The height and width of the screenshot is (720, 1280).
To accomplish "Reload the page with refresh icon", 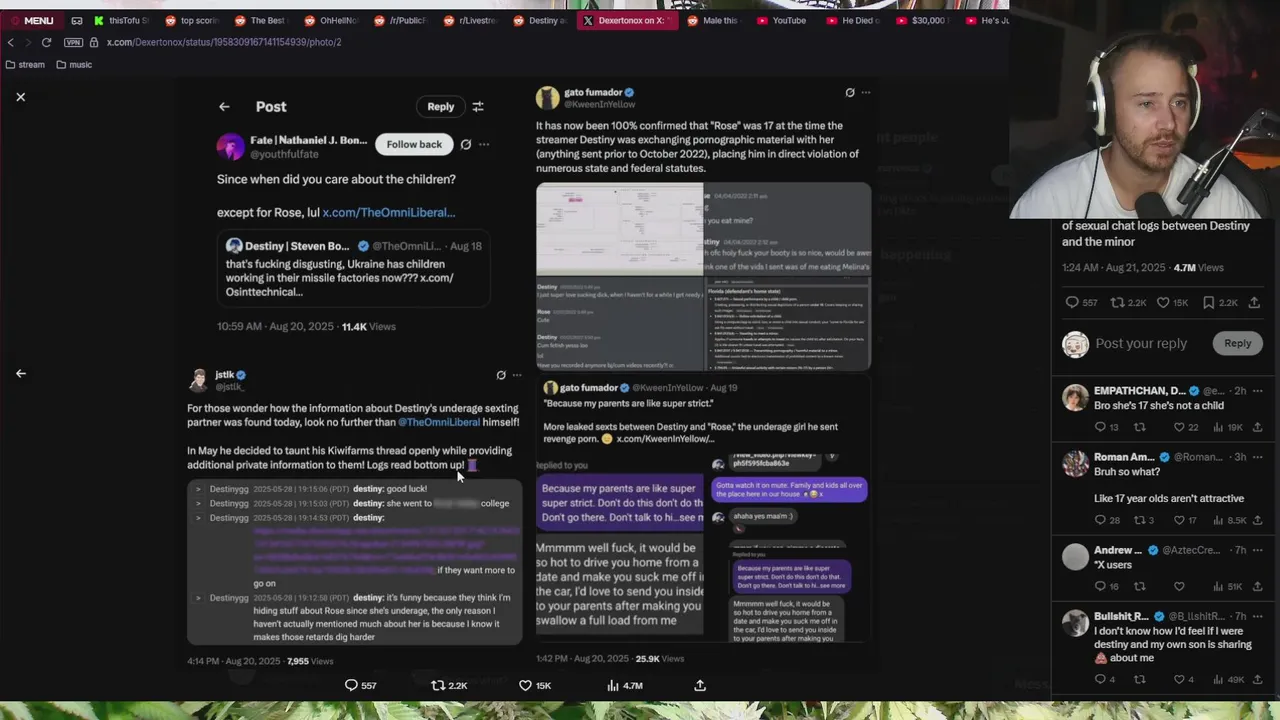I will pos(46,42).
